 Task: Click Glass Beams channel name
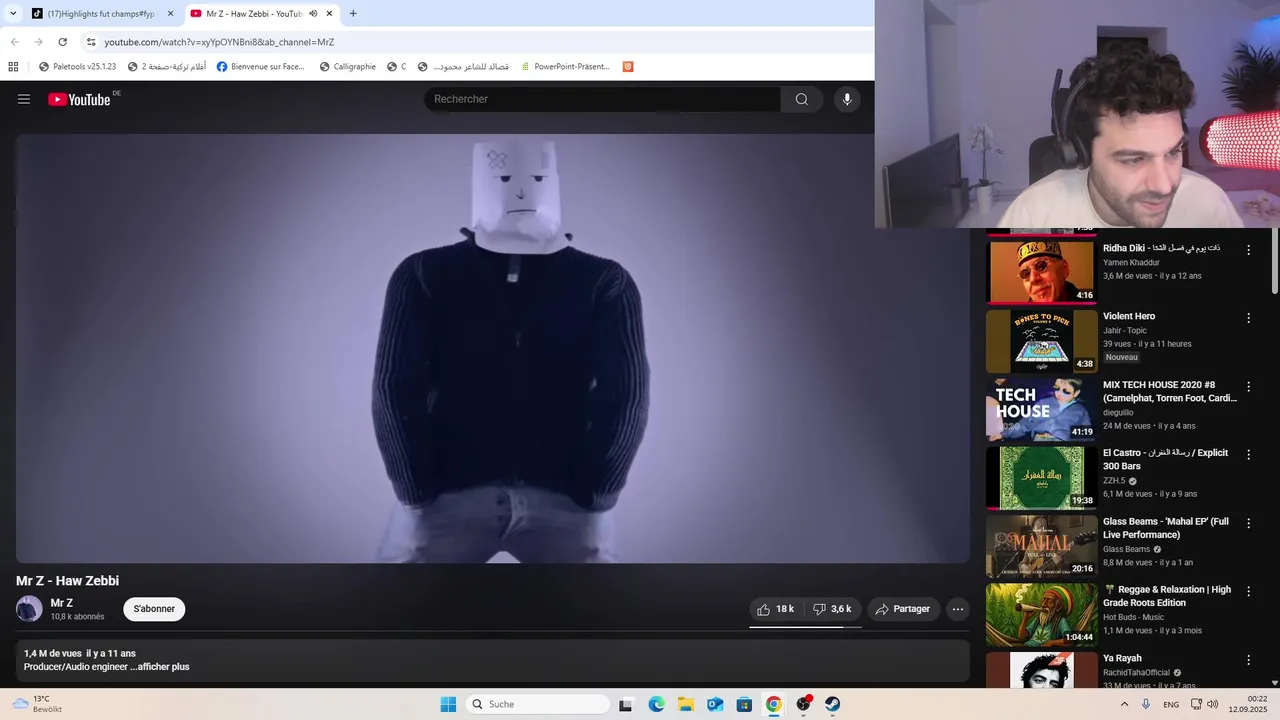coord(1126,549)
